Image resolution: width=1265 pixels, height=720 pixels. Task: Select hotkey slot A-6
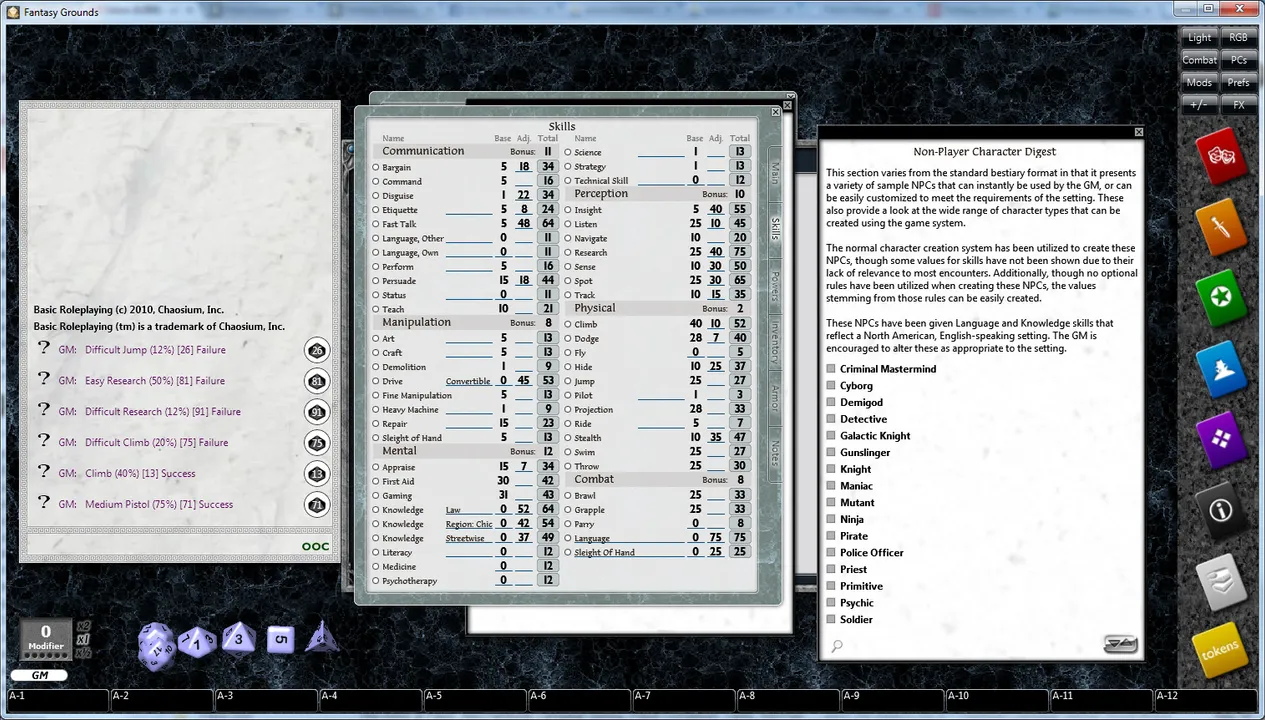581,700
